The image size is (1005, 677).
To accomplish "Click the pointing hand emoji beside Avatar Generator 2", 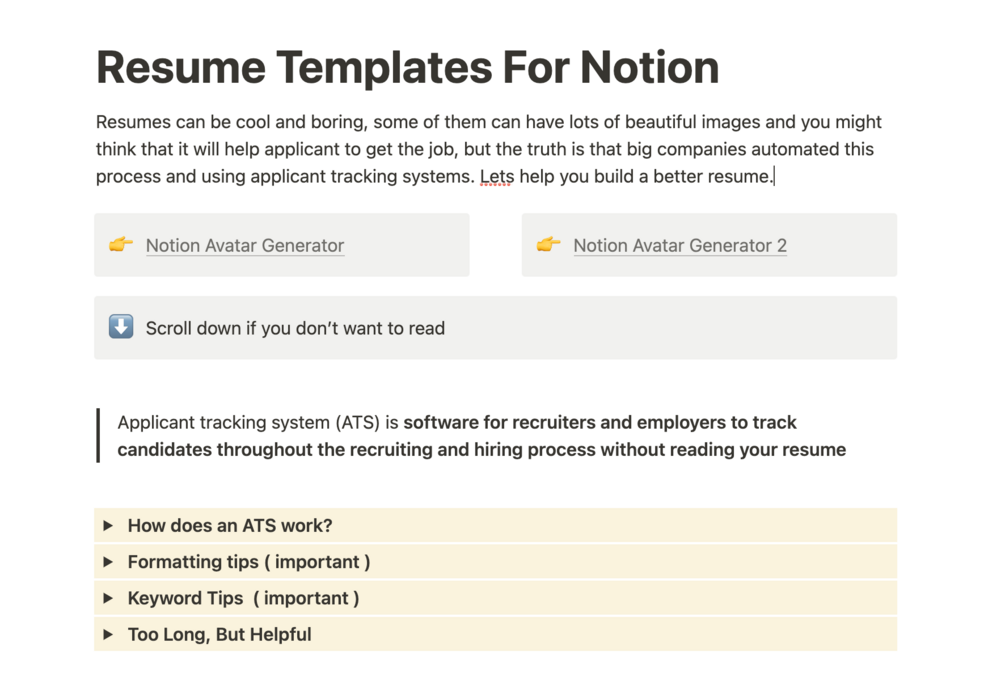I will point(548,245).
